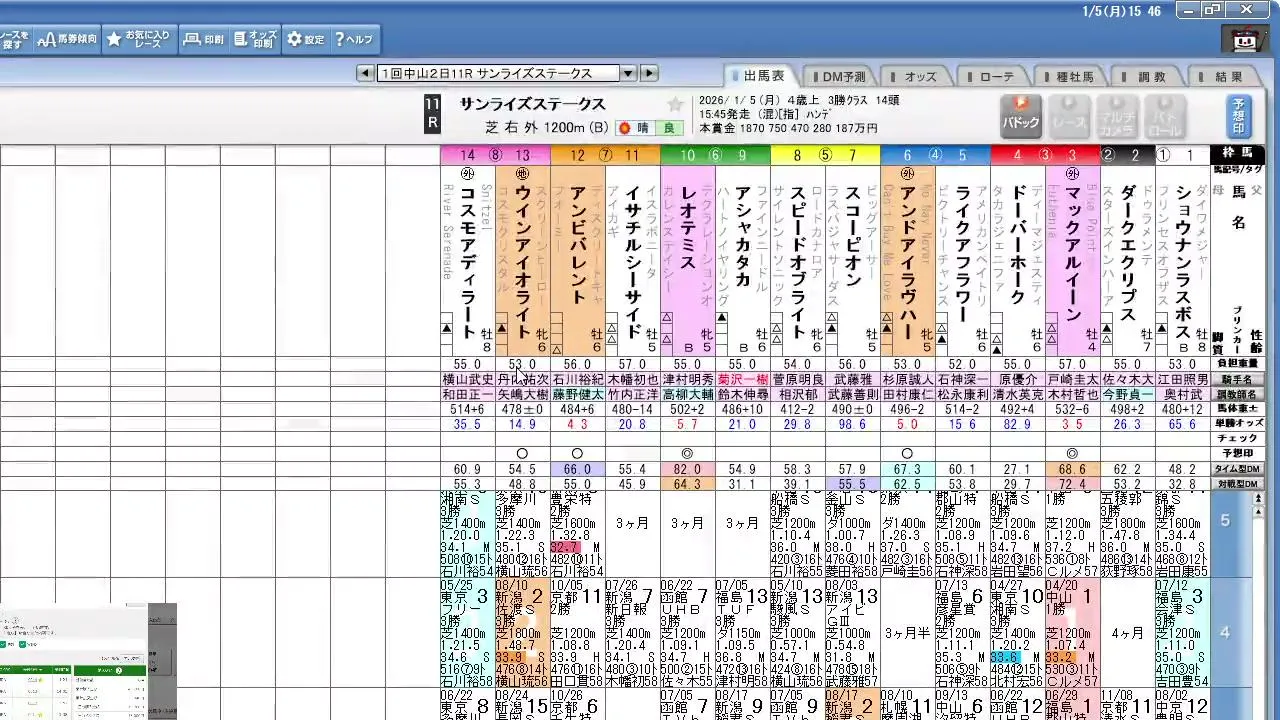
Task: Click the blue 予想印 button
Action: (1238, 117)
